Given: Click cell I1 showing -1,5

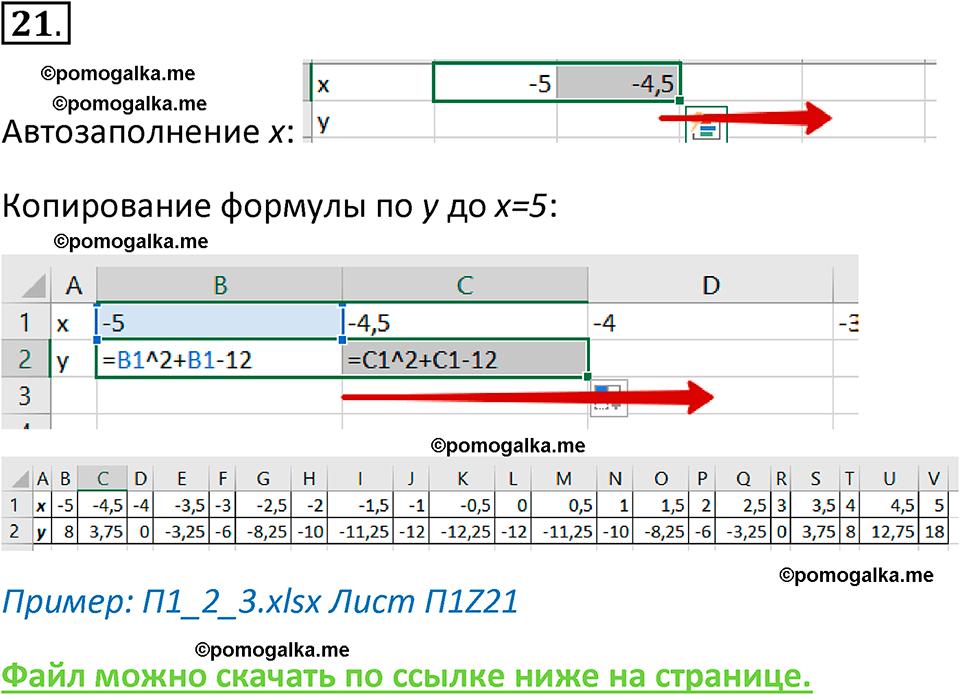Looking at the screenshot, I should 360,505.
